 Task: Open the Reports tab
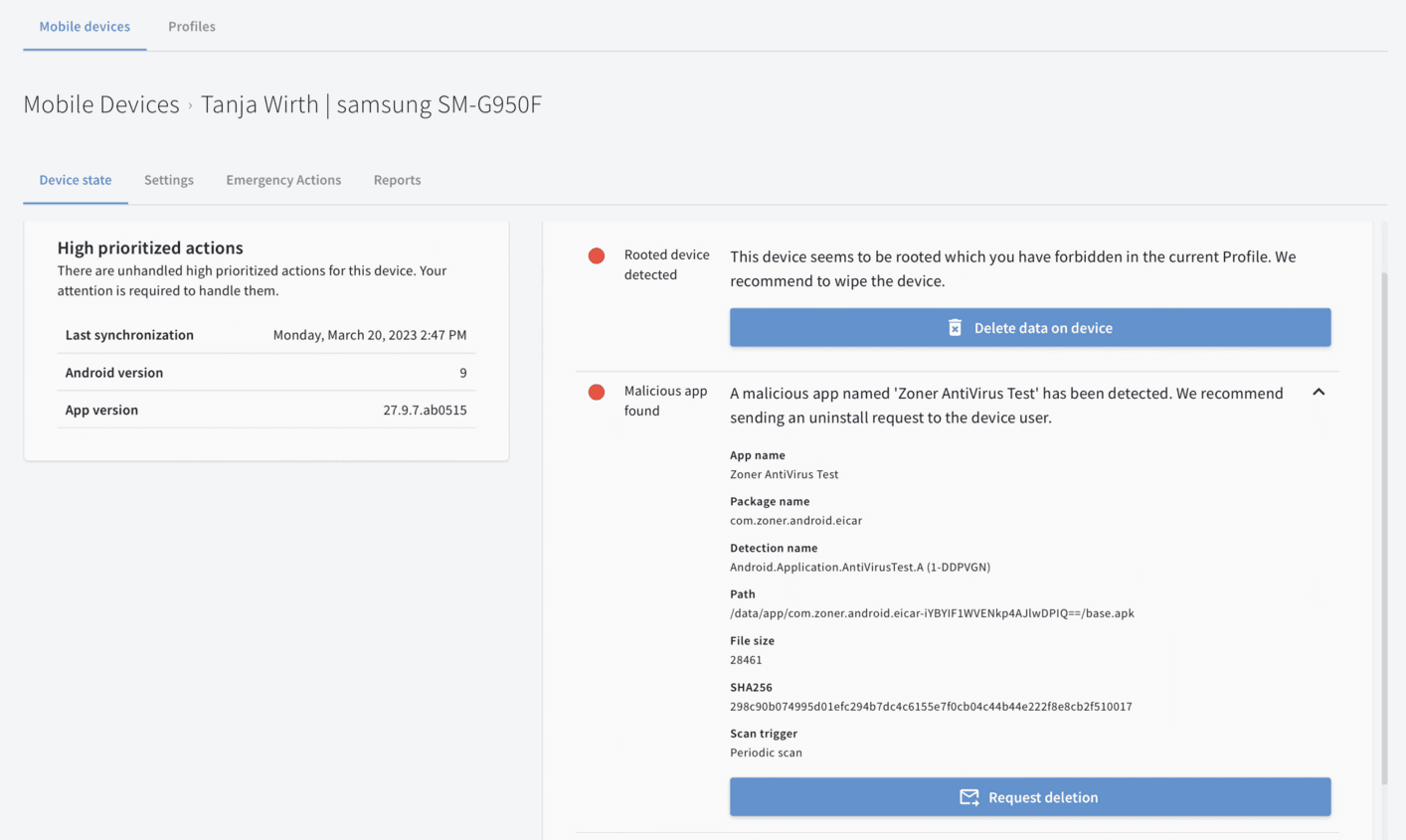tap(397, 180)
